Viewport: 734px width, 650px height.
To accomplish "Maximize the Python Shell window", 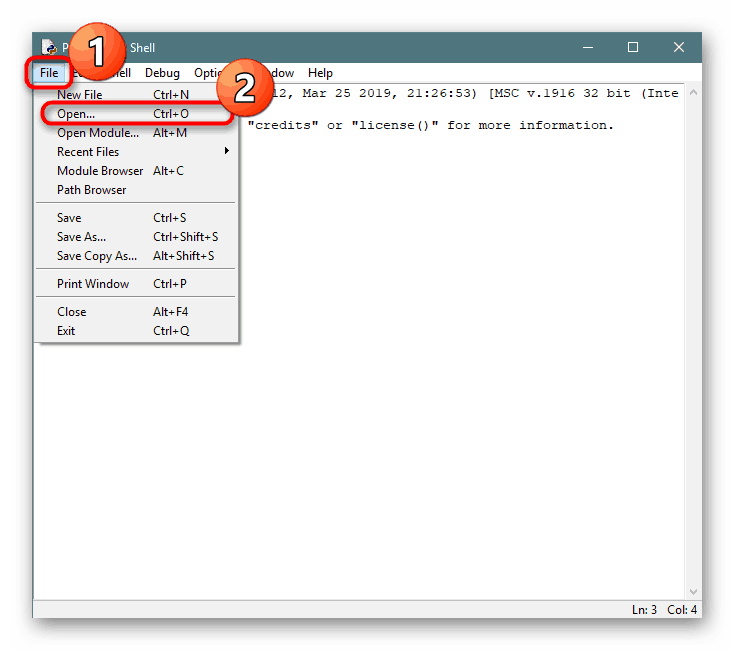I will pyautogui.click(x=633, y=47).
